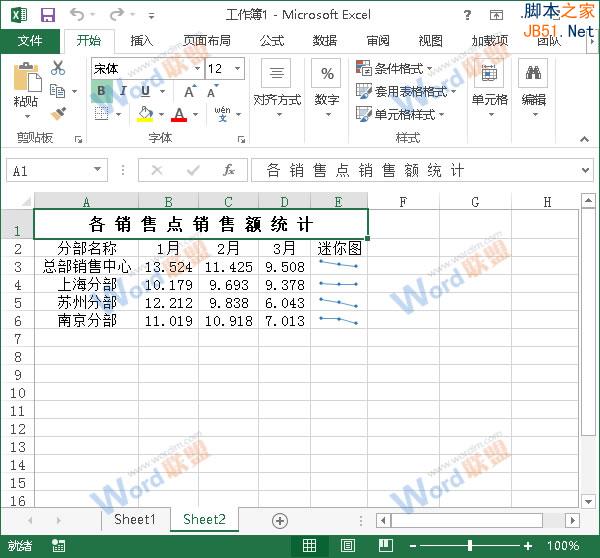Add a new sheet with plus button
This screenshot has width=600, height=558.
click(280, 521)
